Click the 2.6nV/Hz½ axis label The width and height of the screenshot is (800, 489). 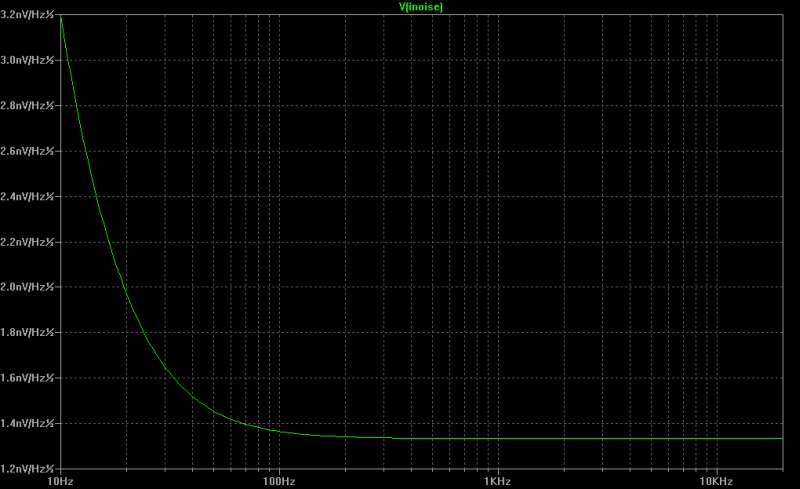27,151
